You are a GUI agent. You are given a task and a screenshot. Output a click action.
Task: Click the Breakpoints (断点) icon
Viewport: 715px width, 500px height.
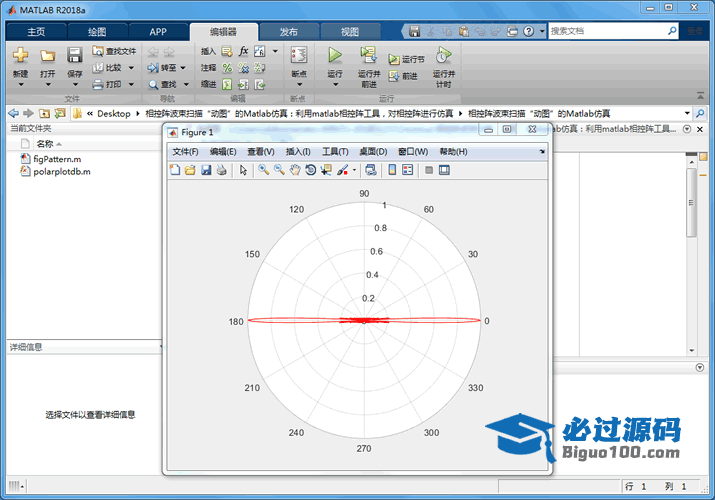[x=299, y=55]
